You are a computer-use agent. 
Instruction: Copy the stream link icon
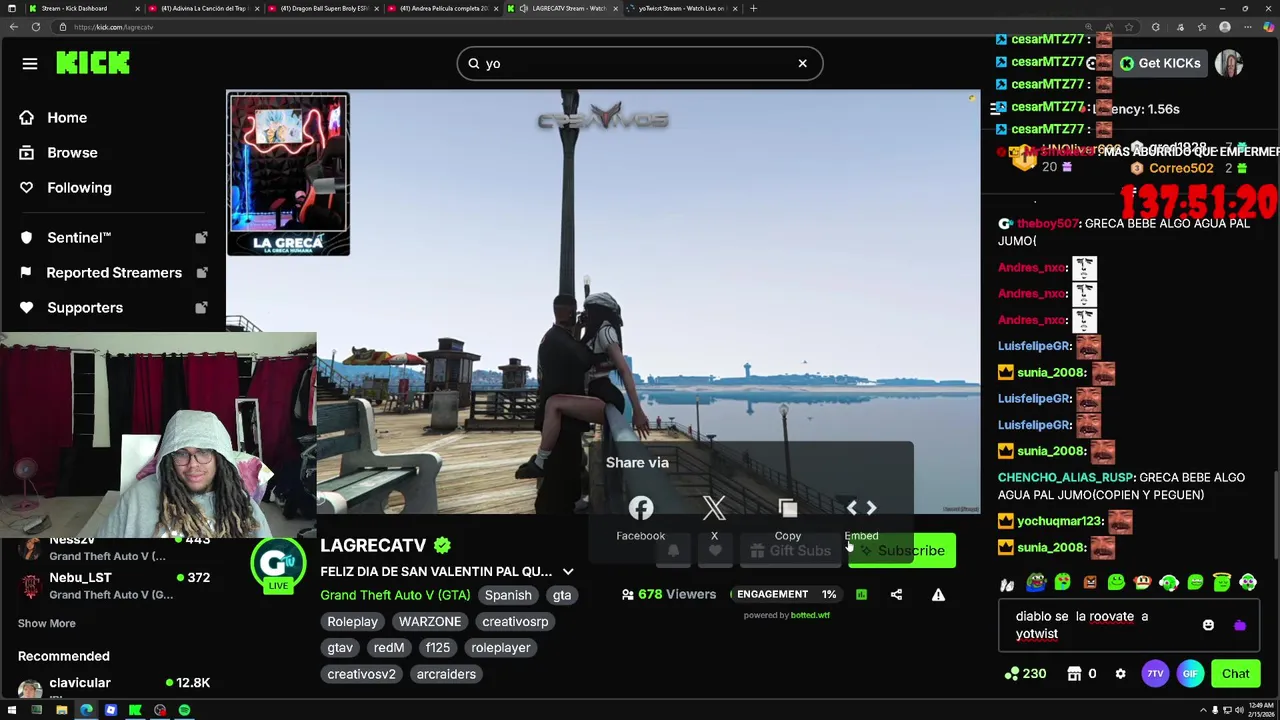tap(788, 509)
